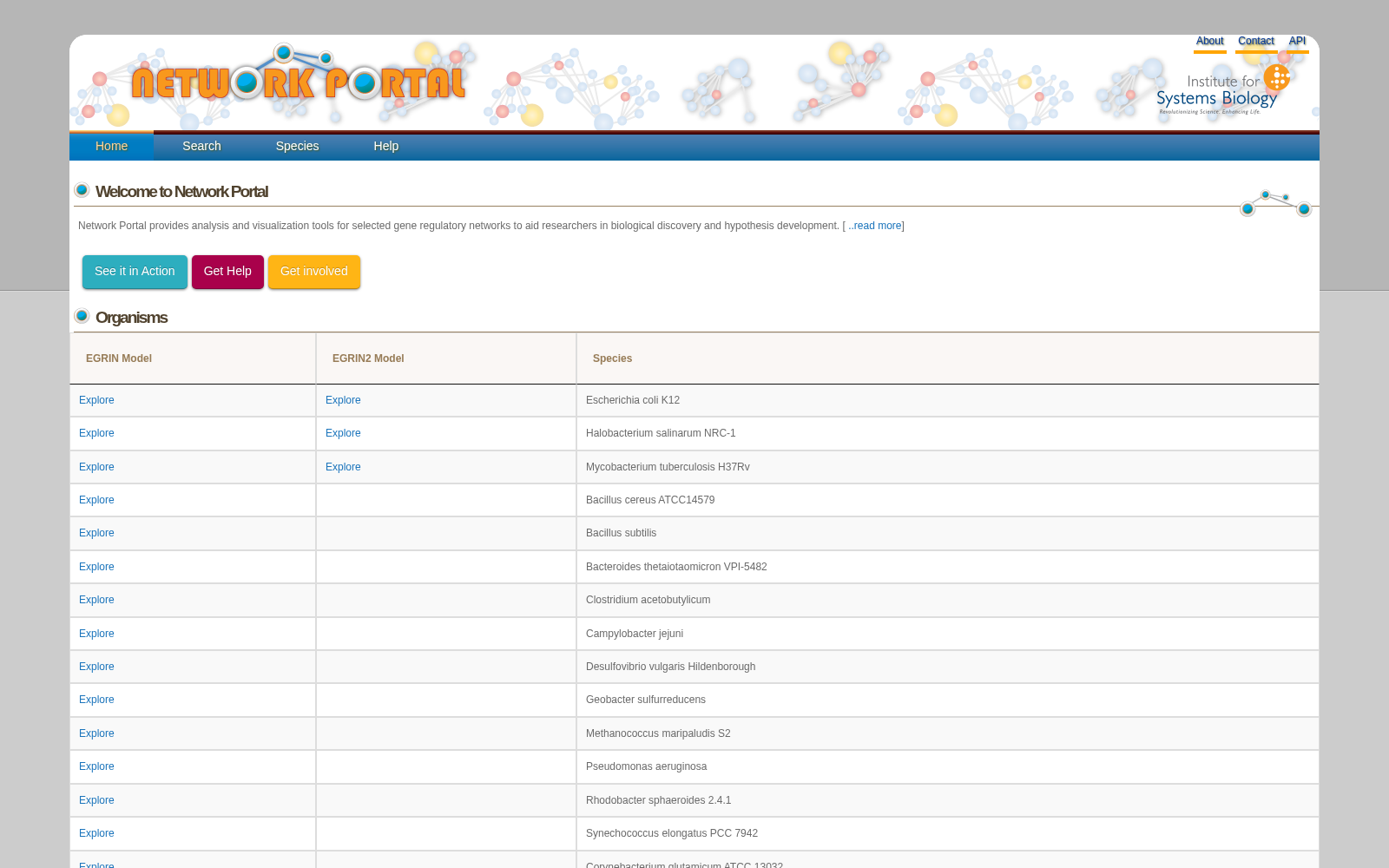The height and width of the screenshot is (868, 1389).
Task: Open the API link
Action: coord(1297,41)
